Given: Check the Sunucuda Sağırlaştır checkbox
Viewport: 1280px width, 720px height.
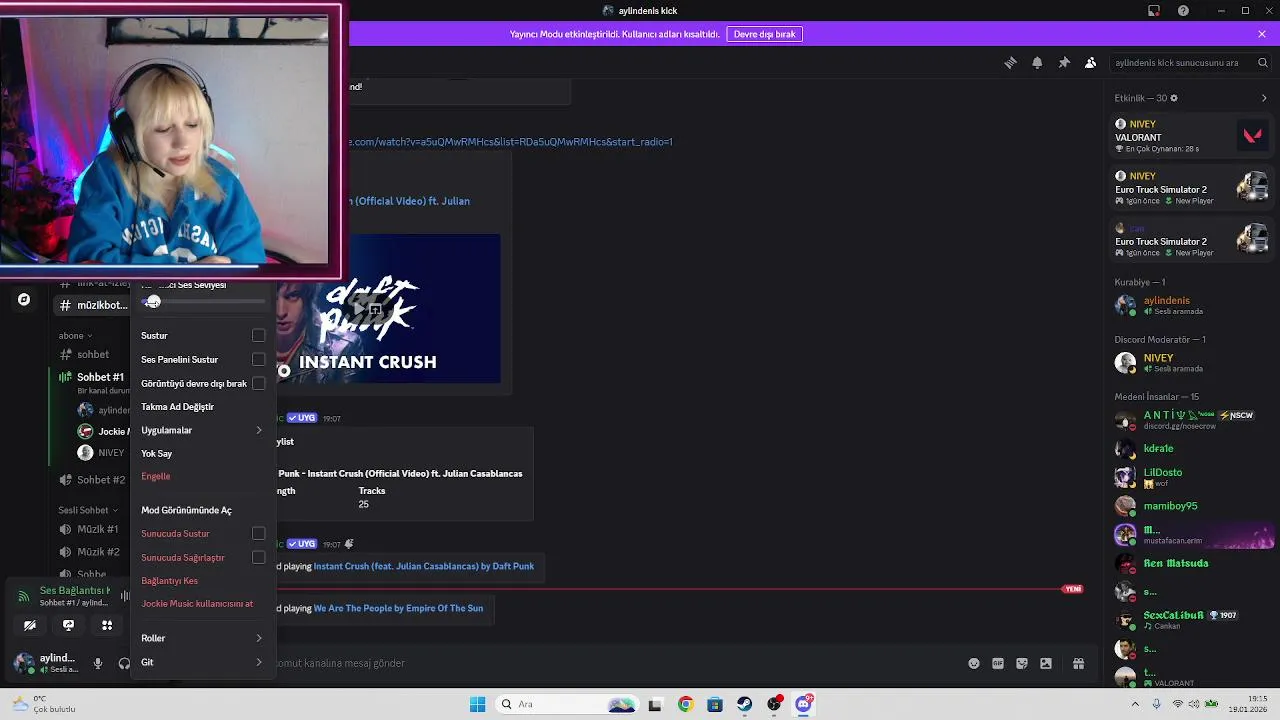Looking at the screenshot, I should (x=258, y=557).
